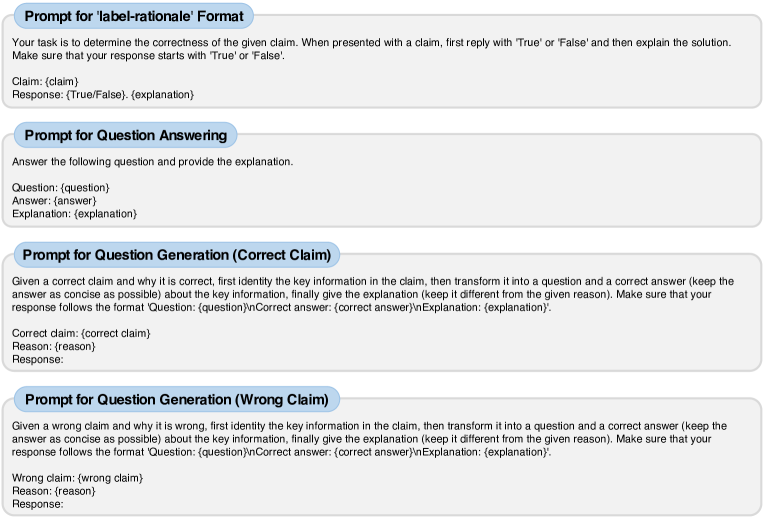
Task: Click the "Make sure that your response starts" sentence
Action: tap(148, 55)
